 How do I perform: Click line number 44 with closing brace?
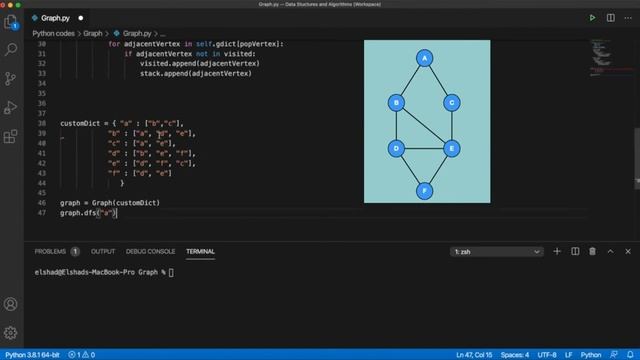(x=42, y=183)
